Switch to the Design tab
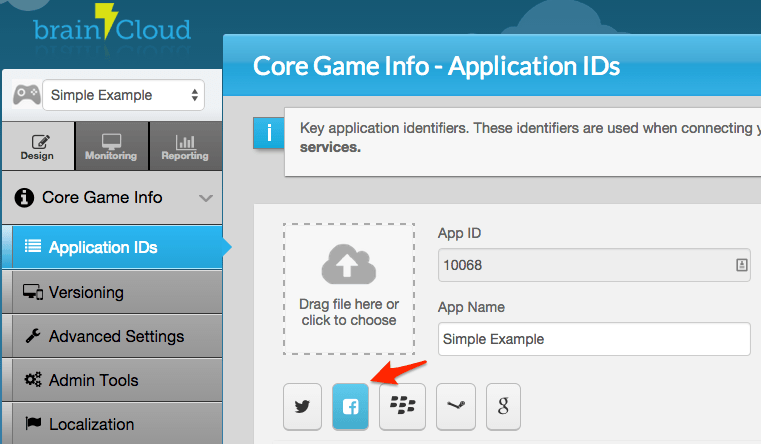The image size is (761, 444). click(x=38, y=147)
